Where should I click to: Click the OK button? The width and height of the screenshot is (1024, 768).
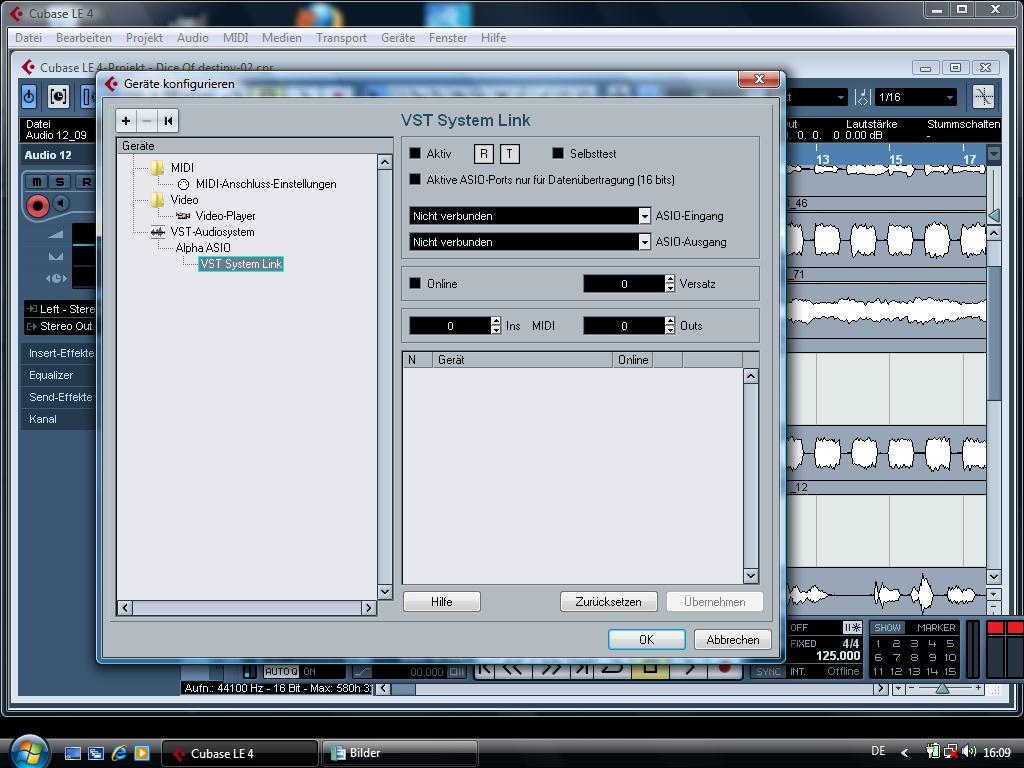coord(647,640)
